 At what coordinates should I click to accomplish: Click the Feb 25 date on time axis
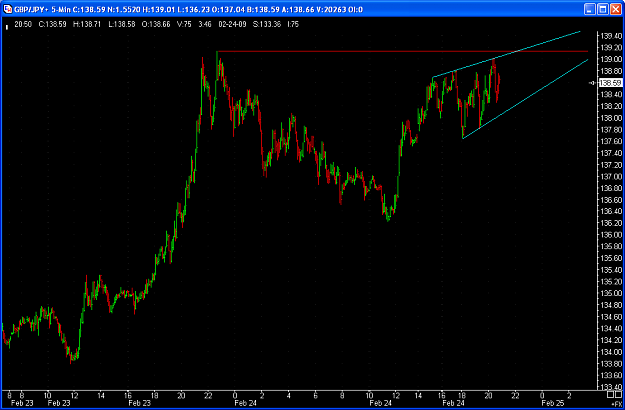pyautogui.click(x=553, y=403)
